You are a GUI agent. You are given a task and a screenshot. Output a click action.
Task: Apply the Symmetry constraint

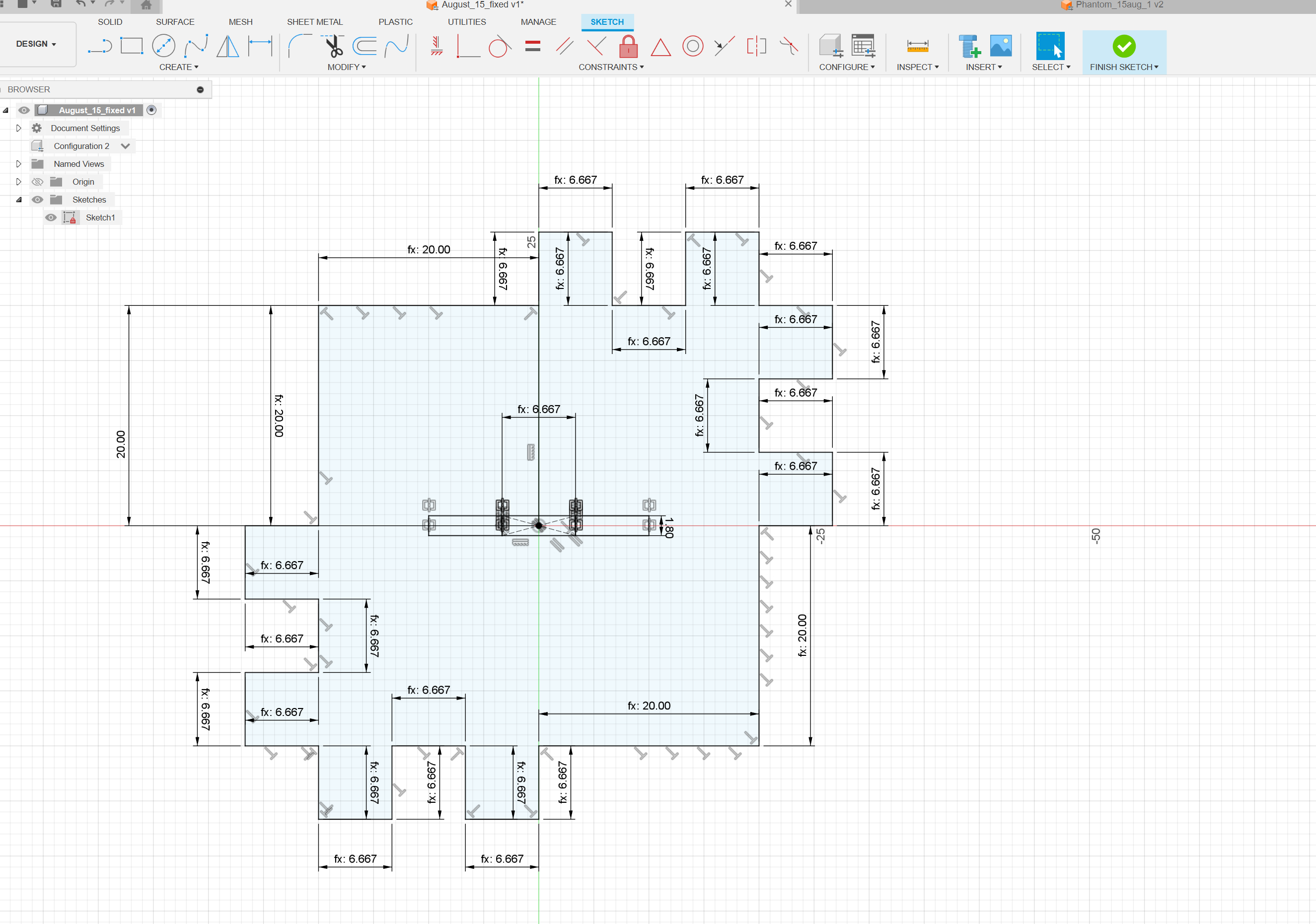[757, 46]
